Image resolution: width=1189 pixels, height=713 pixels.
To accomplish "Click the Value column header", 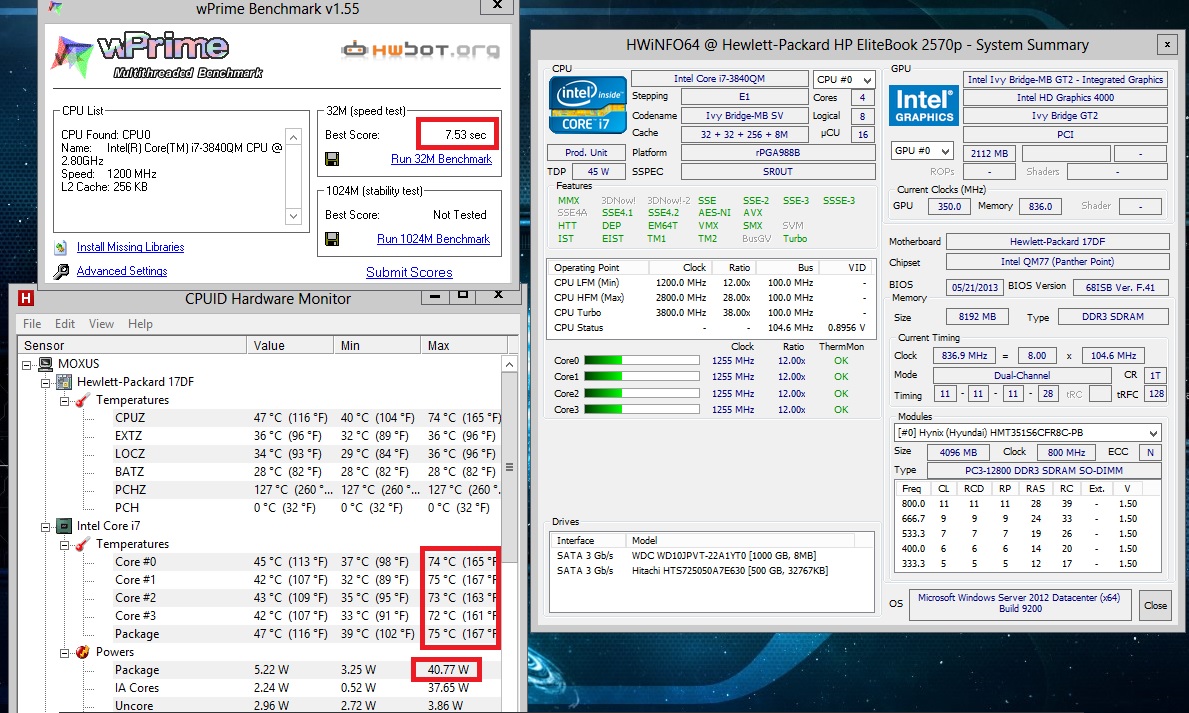I will click(290, 346).
